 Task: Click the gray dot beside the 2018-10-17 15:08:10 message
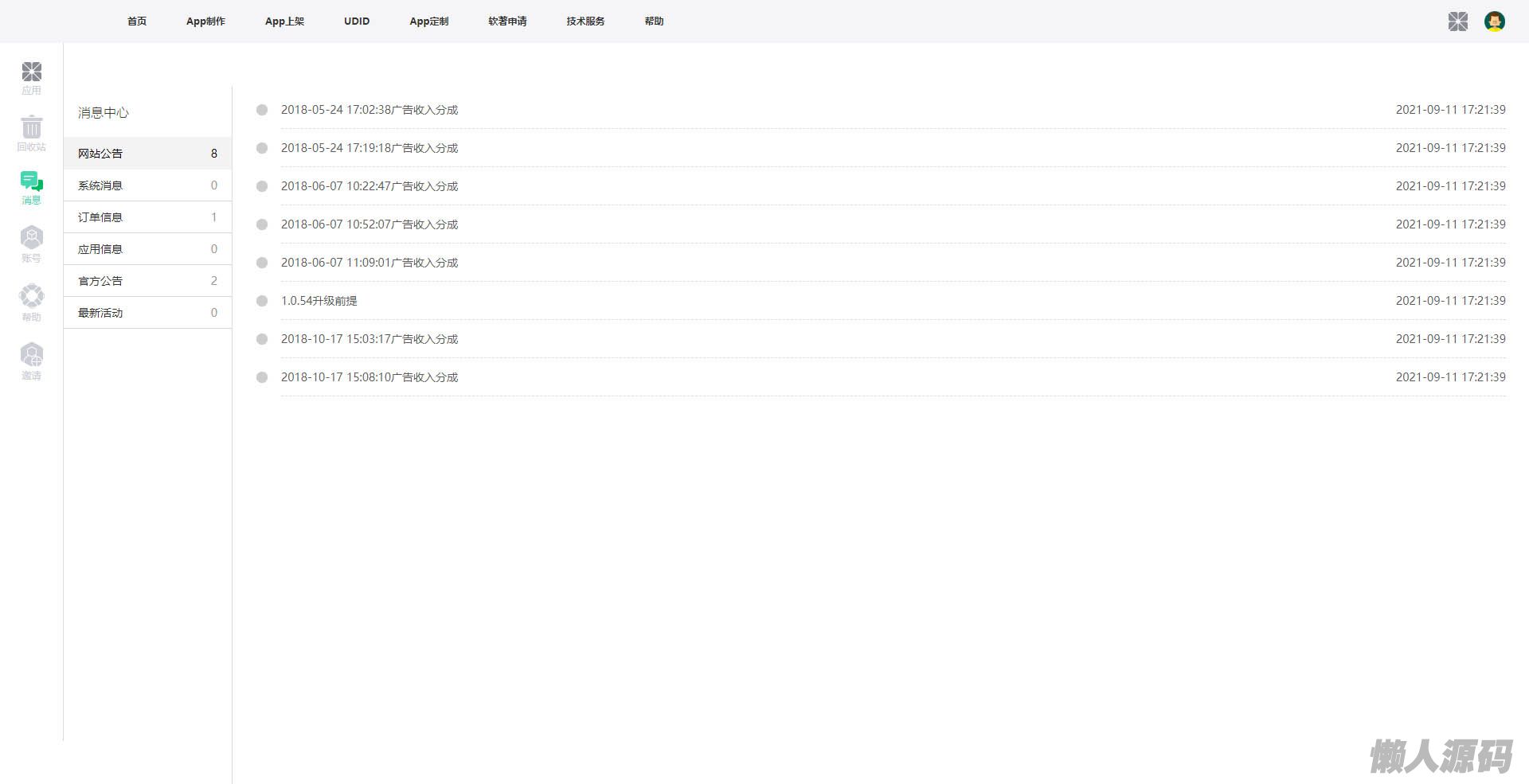click(x=261, y=377)
